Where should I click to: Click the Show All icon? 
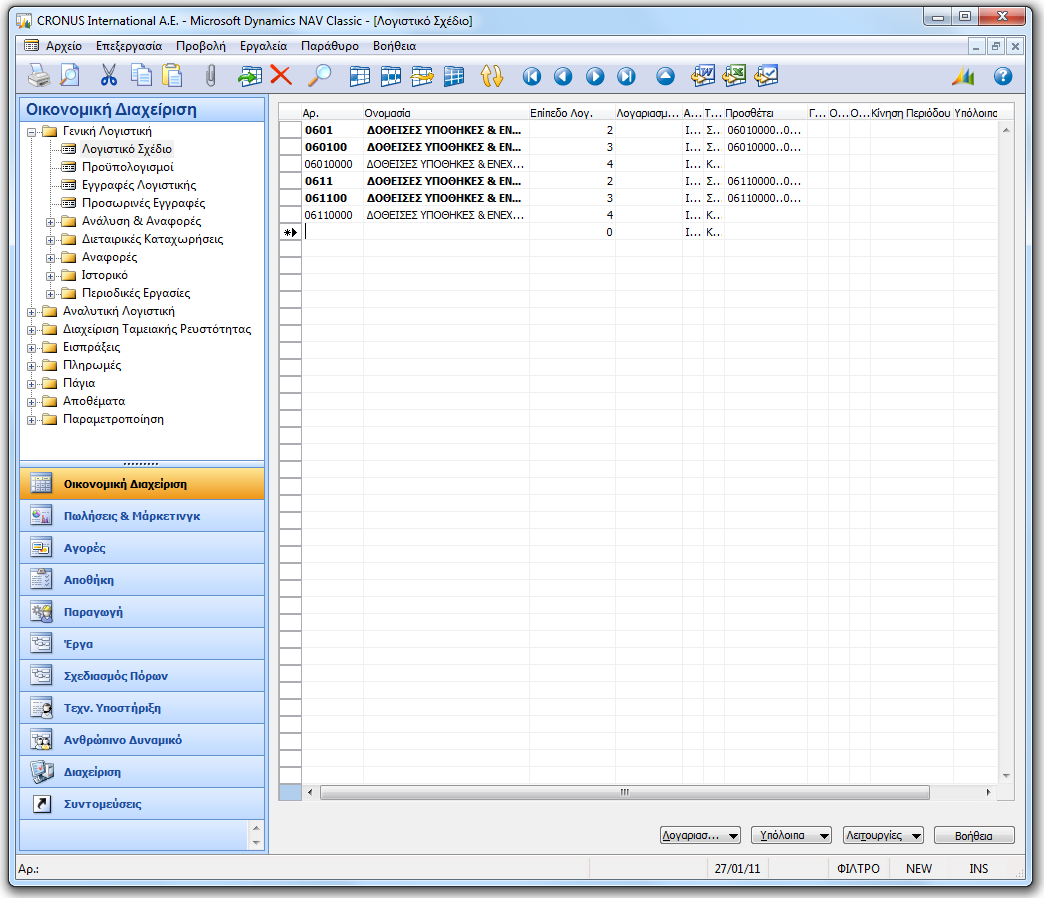(x=454, y=76)
